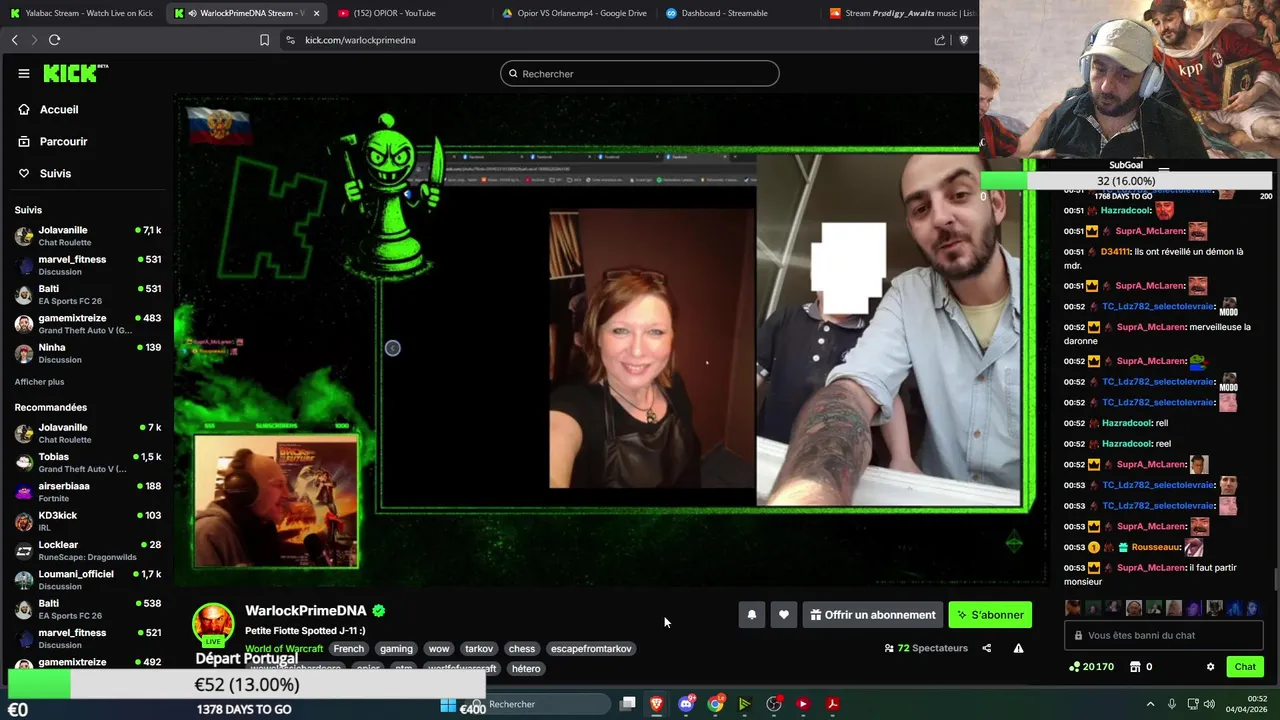Image resolution: width=1280 pixels, height=720 pixels.
Task: Open the Windows Start menu
Action: 448,704
